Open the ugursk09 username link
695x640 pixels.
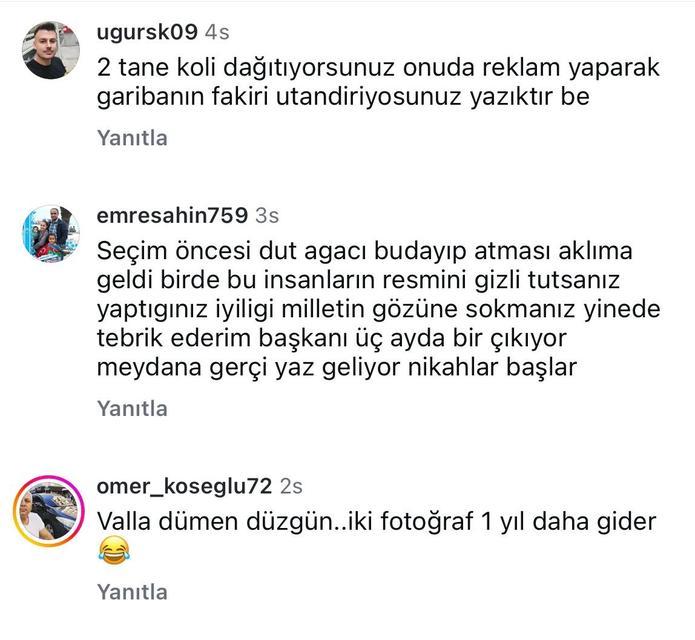tap(147, 32)
